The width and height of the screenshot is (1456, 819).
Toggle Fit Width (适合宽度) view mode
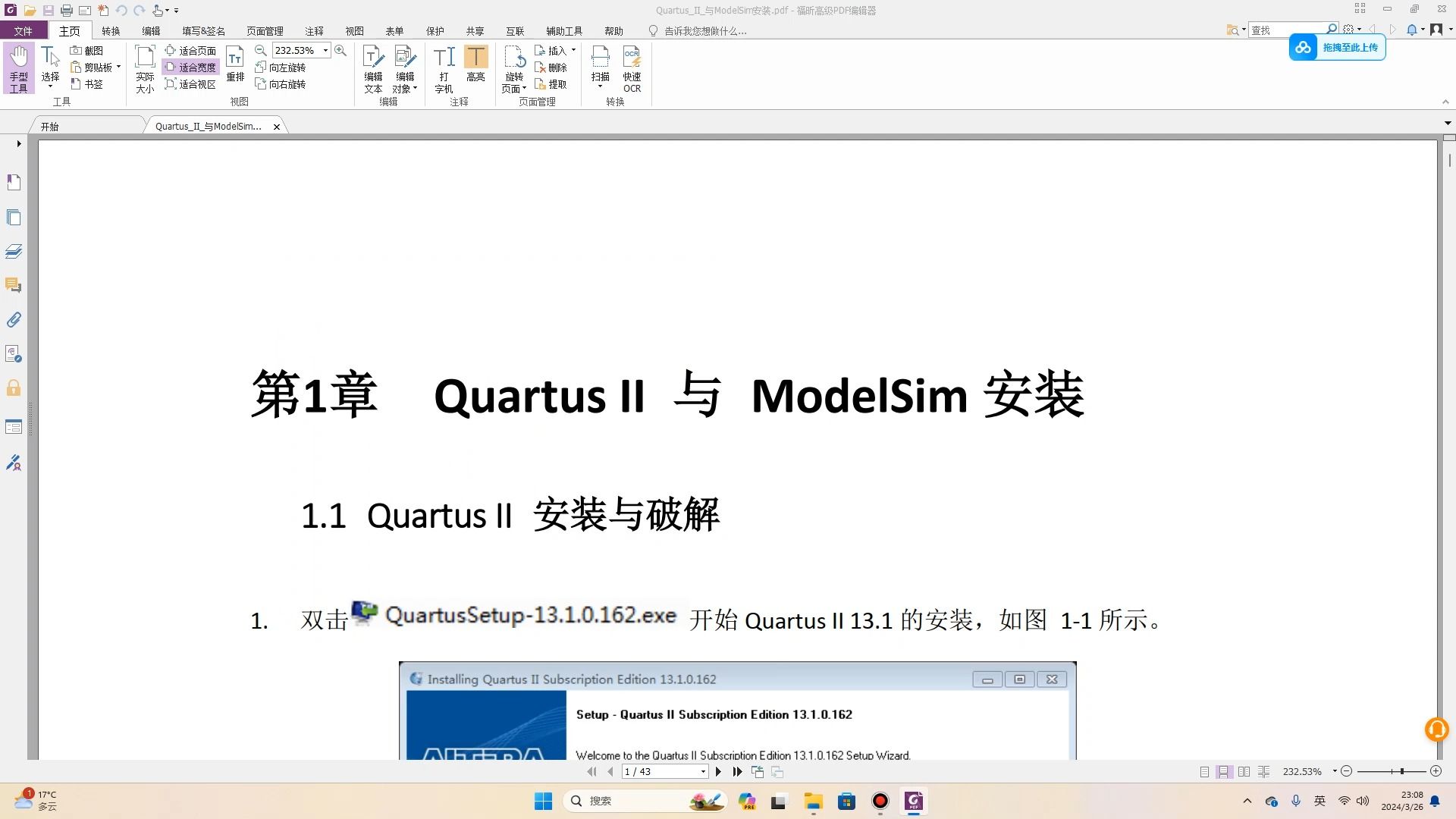coord(191,67)
